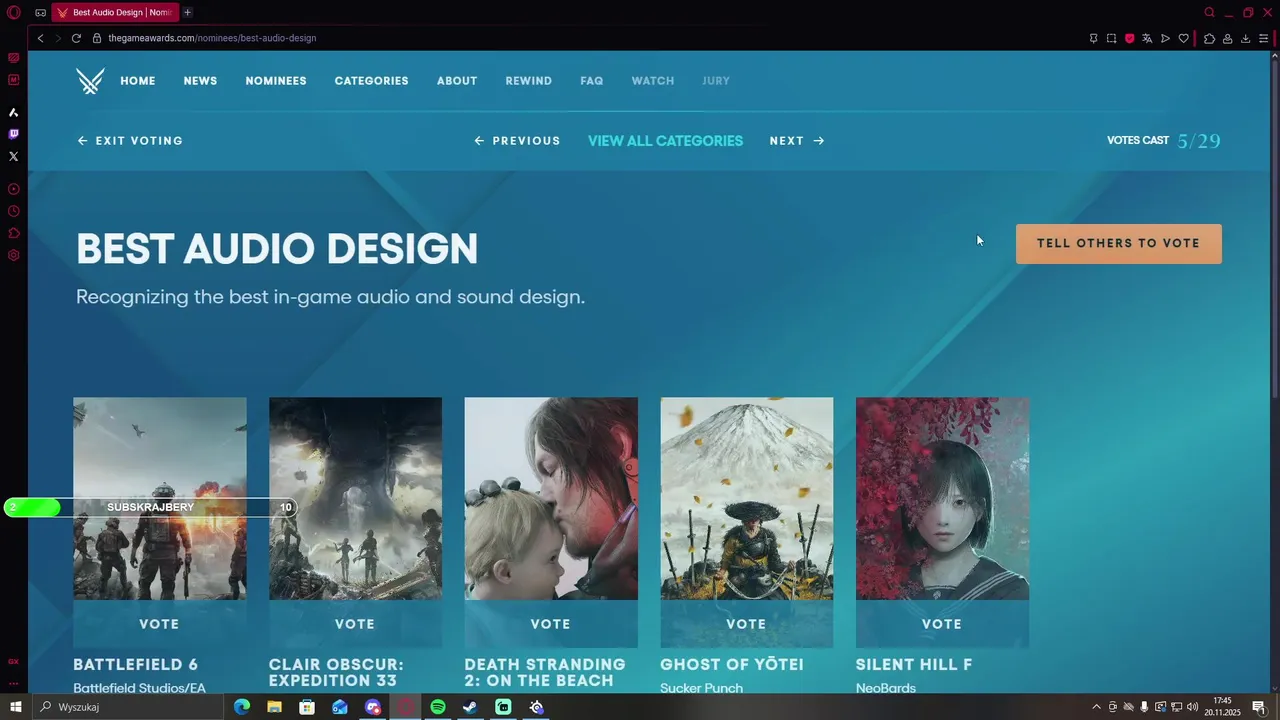This screenshot has height=720, width=1280.
Task: Show hidden system tray icons chevron
Action: point(1096,707)
